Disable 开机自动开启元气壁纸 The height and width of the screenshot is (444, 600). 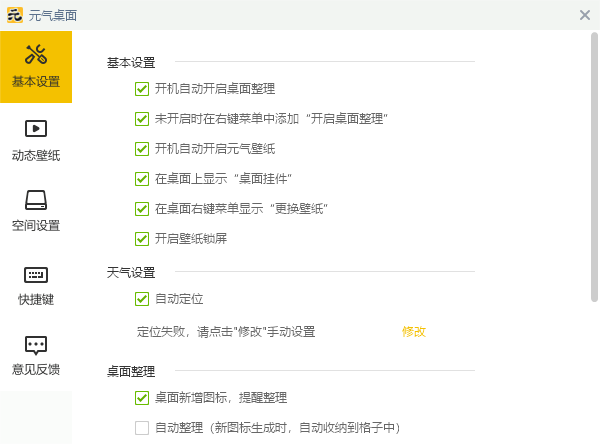(x=142, y=149)
